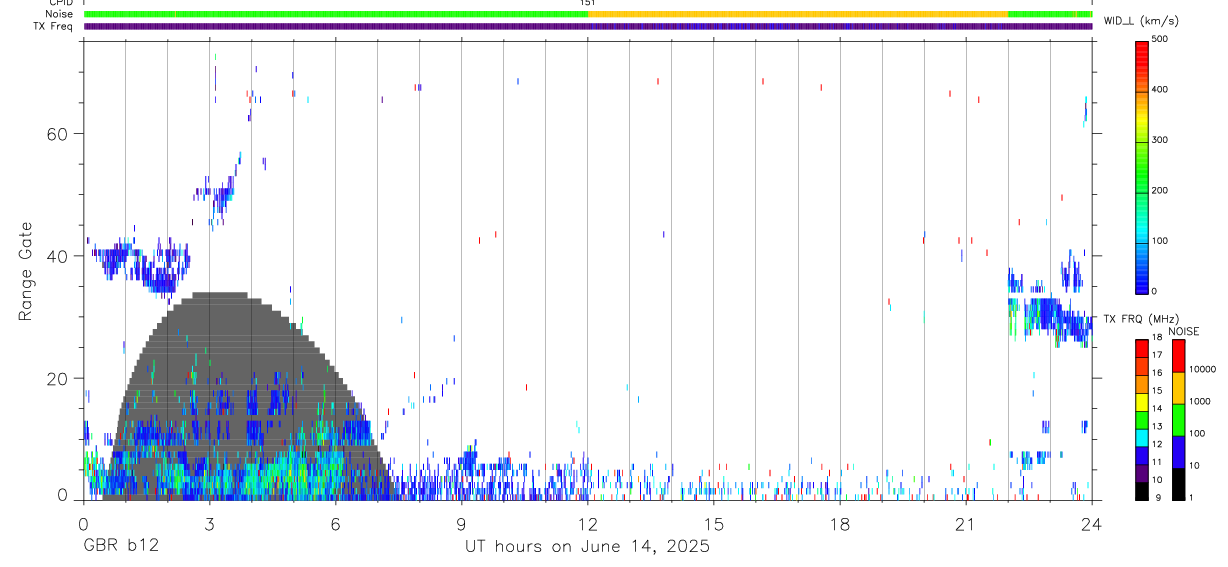Click the 0 tick on width colorbar

[x=1154, y=291]
